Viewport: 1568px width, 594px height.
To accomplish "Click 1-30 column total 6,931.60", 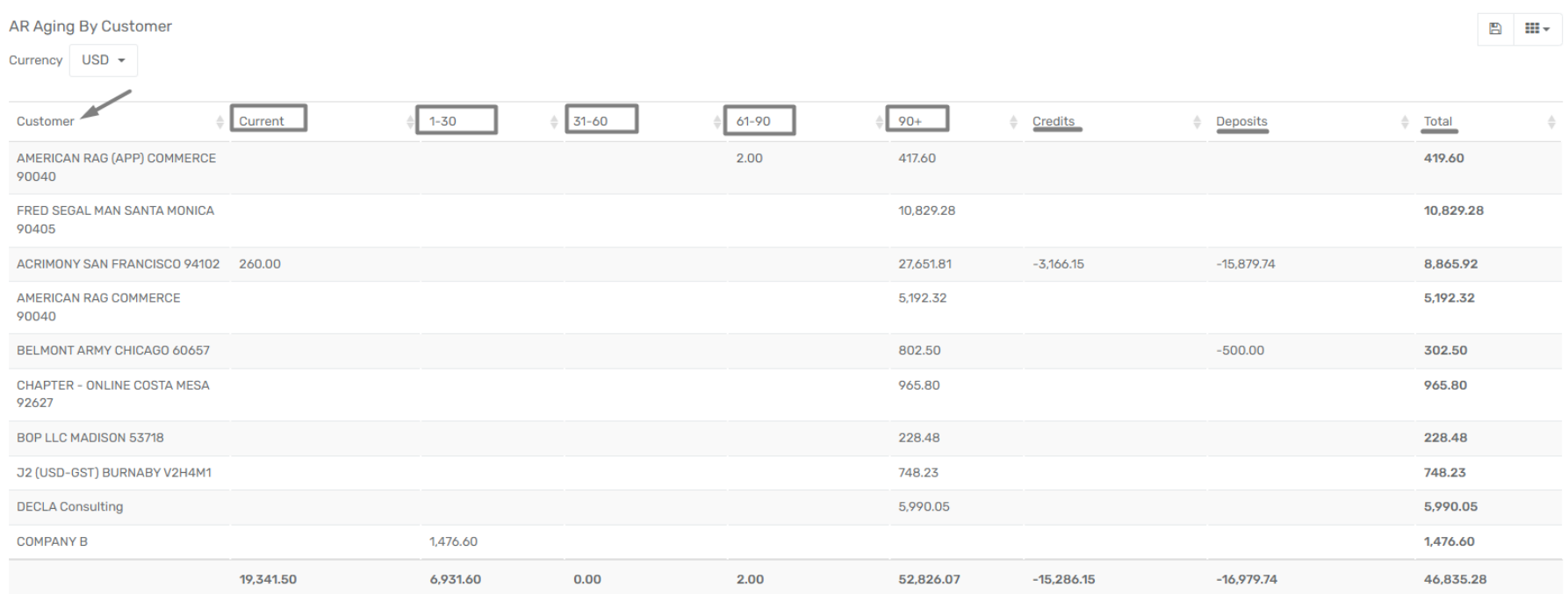I will 456,580.
